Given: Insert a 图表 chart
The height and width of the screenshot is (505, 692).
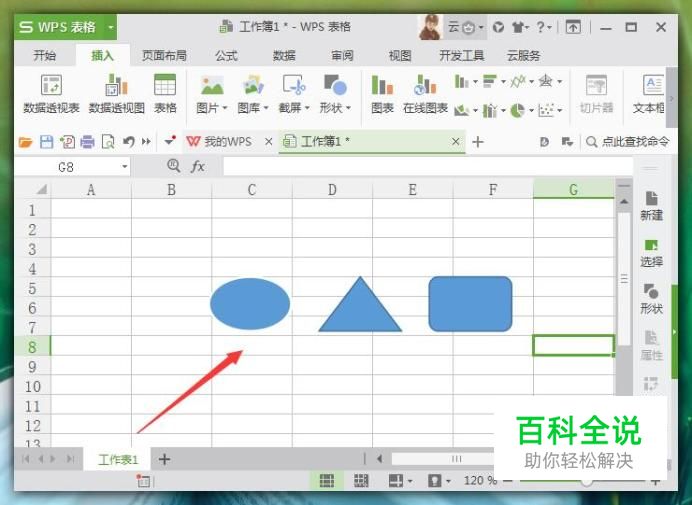Looking at the screenshot, I should [x=382, y=94].
